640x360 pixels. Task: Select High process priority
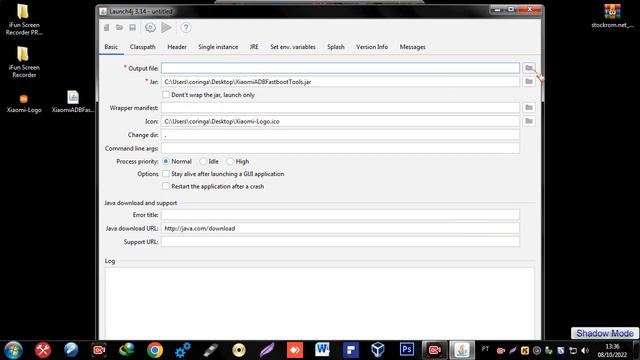point(230,161)
